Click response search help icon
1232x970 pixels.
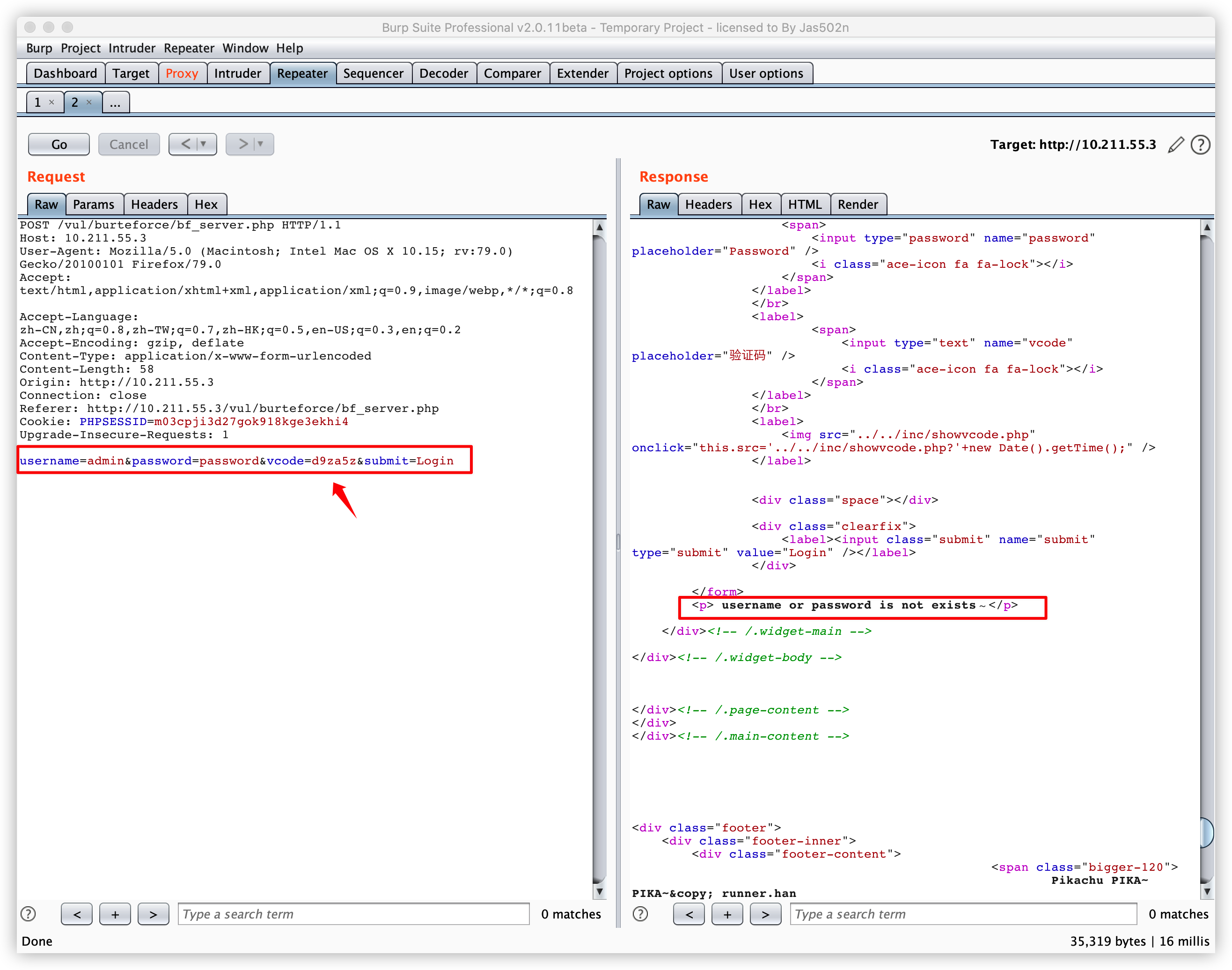(x=640, y=914)
